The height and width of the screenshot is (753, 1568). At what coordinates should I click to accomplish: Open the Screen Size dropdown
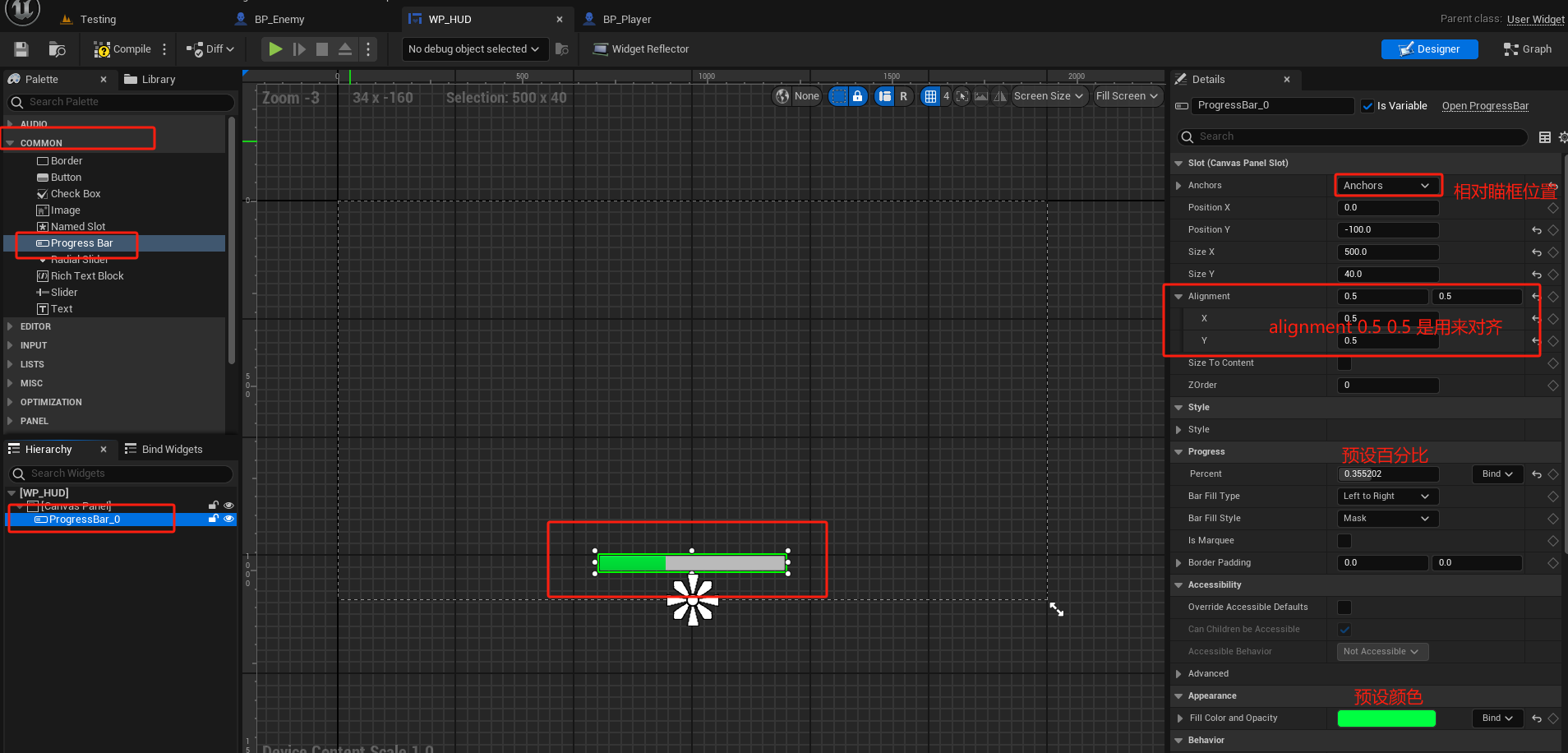(1049, 96)
